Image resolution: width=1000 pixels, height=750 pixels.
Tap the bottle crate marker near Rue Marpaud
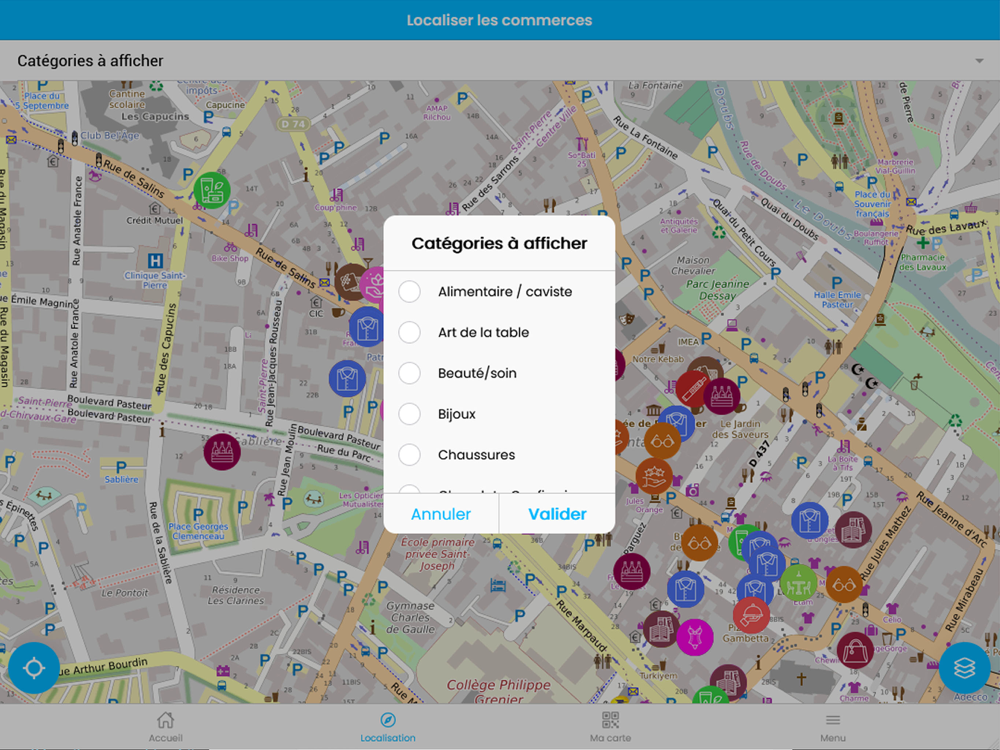point(631,571)
